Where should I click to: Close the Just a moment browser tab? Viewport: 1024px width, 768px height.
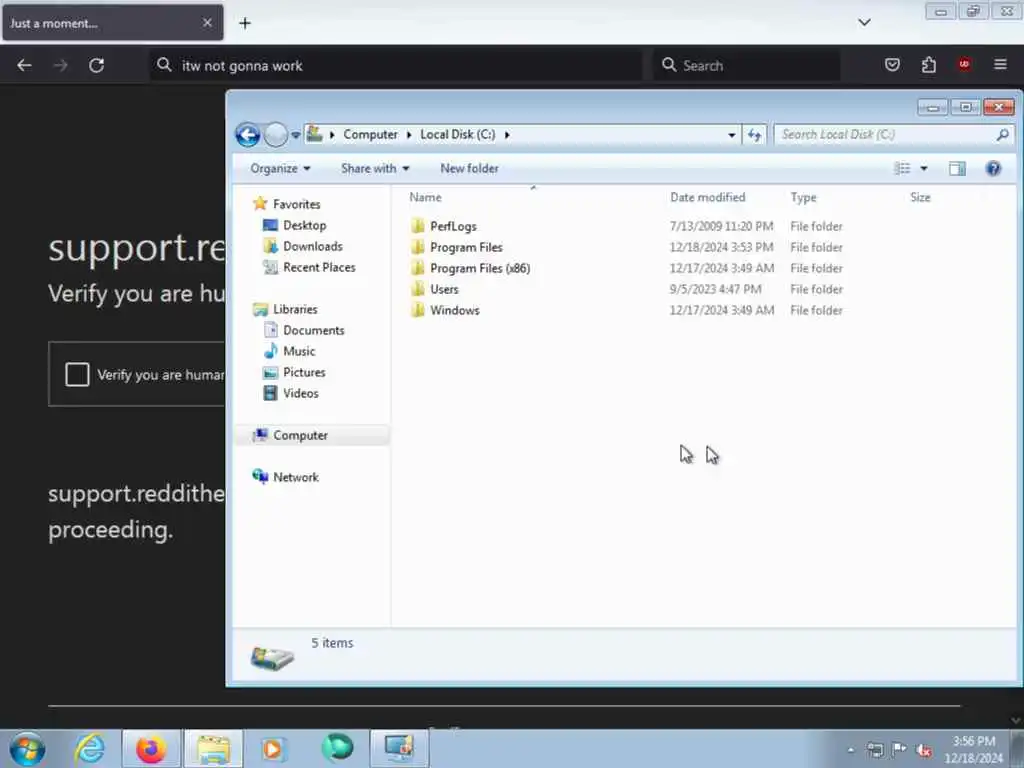[x=207, y=23]
